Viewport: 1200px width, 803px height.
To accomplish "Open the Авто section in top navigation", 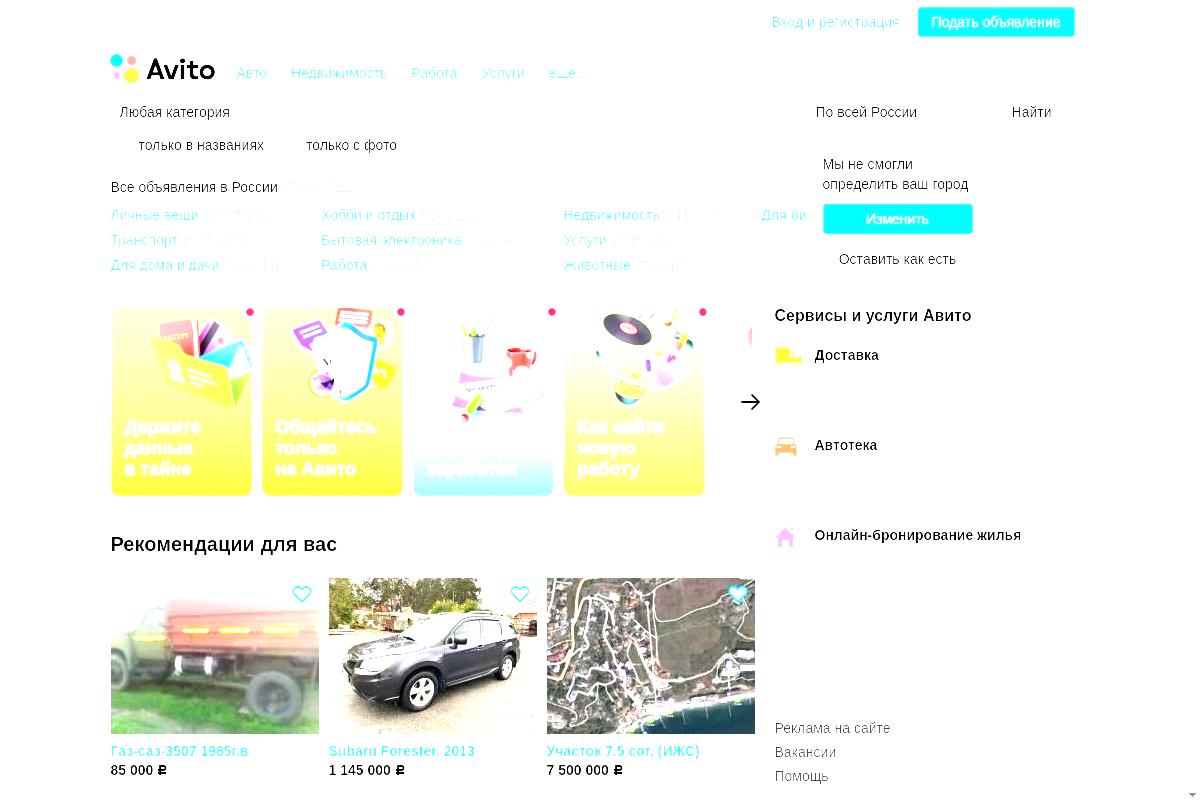I will 252,73.
